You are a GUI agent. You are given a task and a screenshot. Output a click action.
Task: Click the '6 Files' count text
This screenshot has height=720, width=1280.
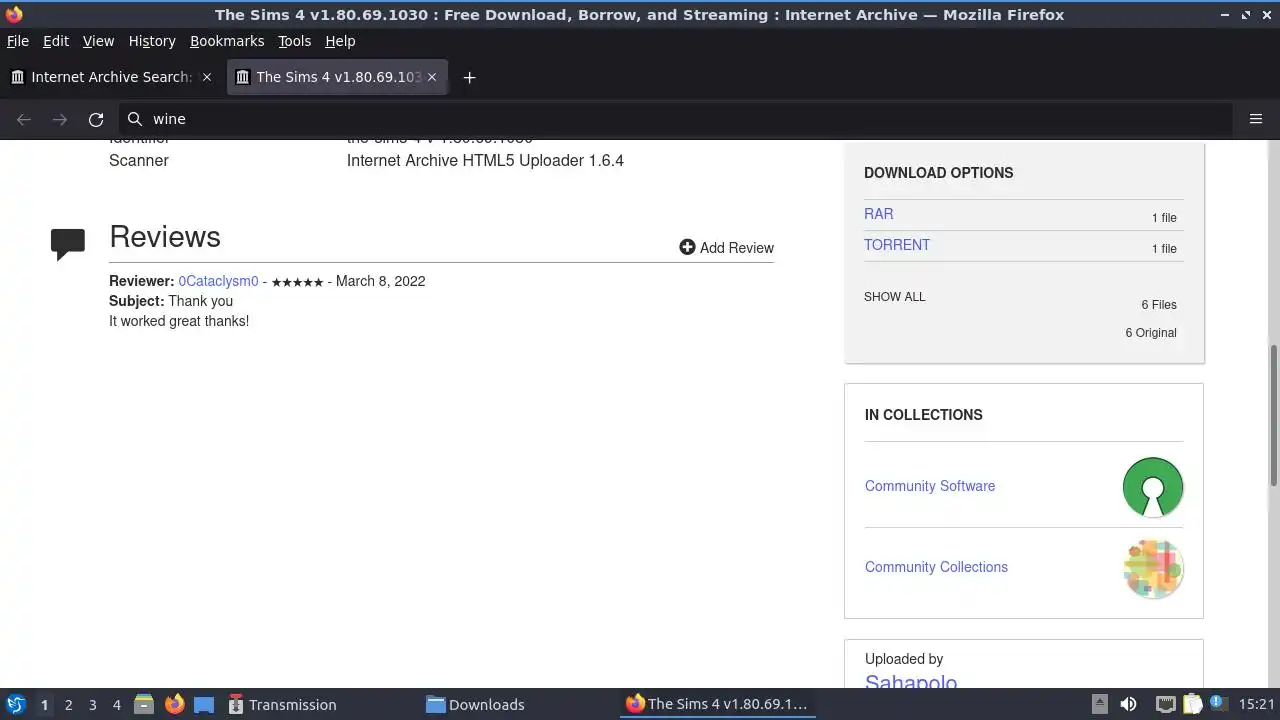click(1159, 305)
